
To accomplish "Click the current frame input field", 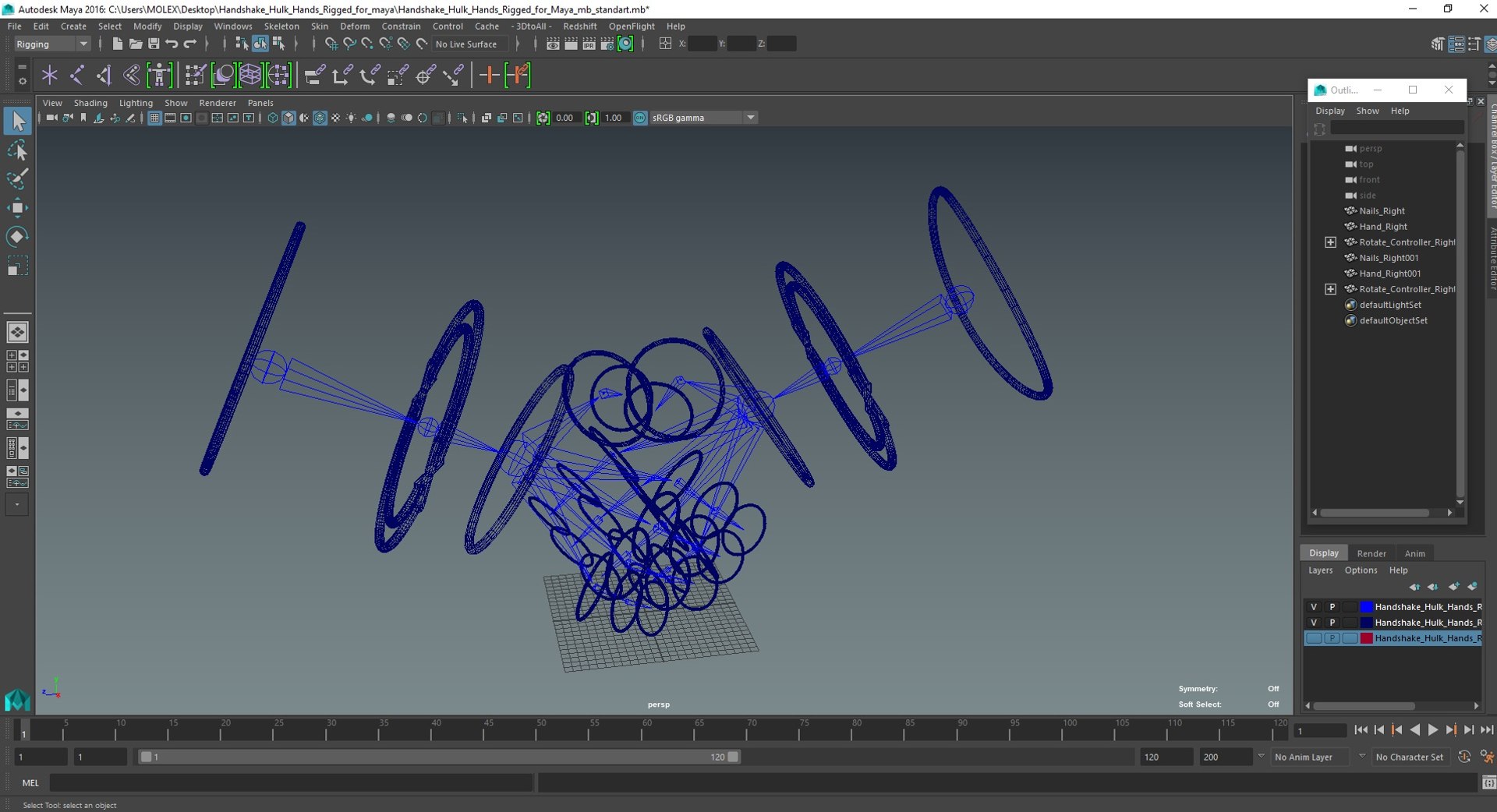I will coord(1319,730).
